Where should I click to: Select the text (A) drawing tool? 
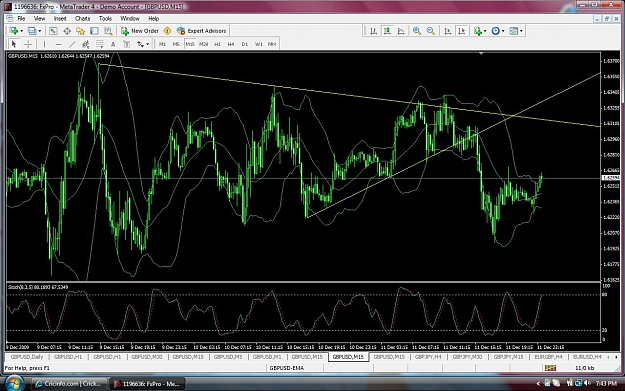113,44
